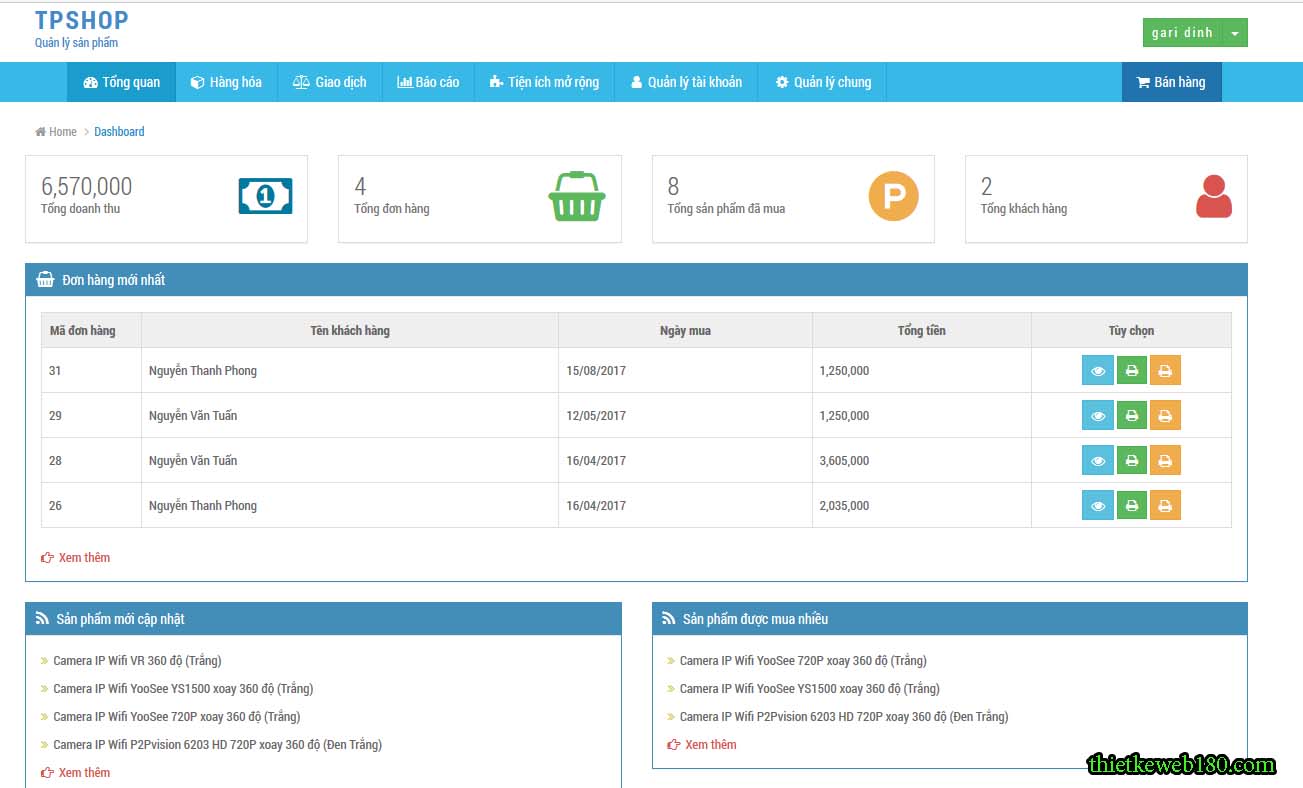View order 26 using the eye icon
Screen dimensions: 1303x788
pos(1097,505)
